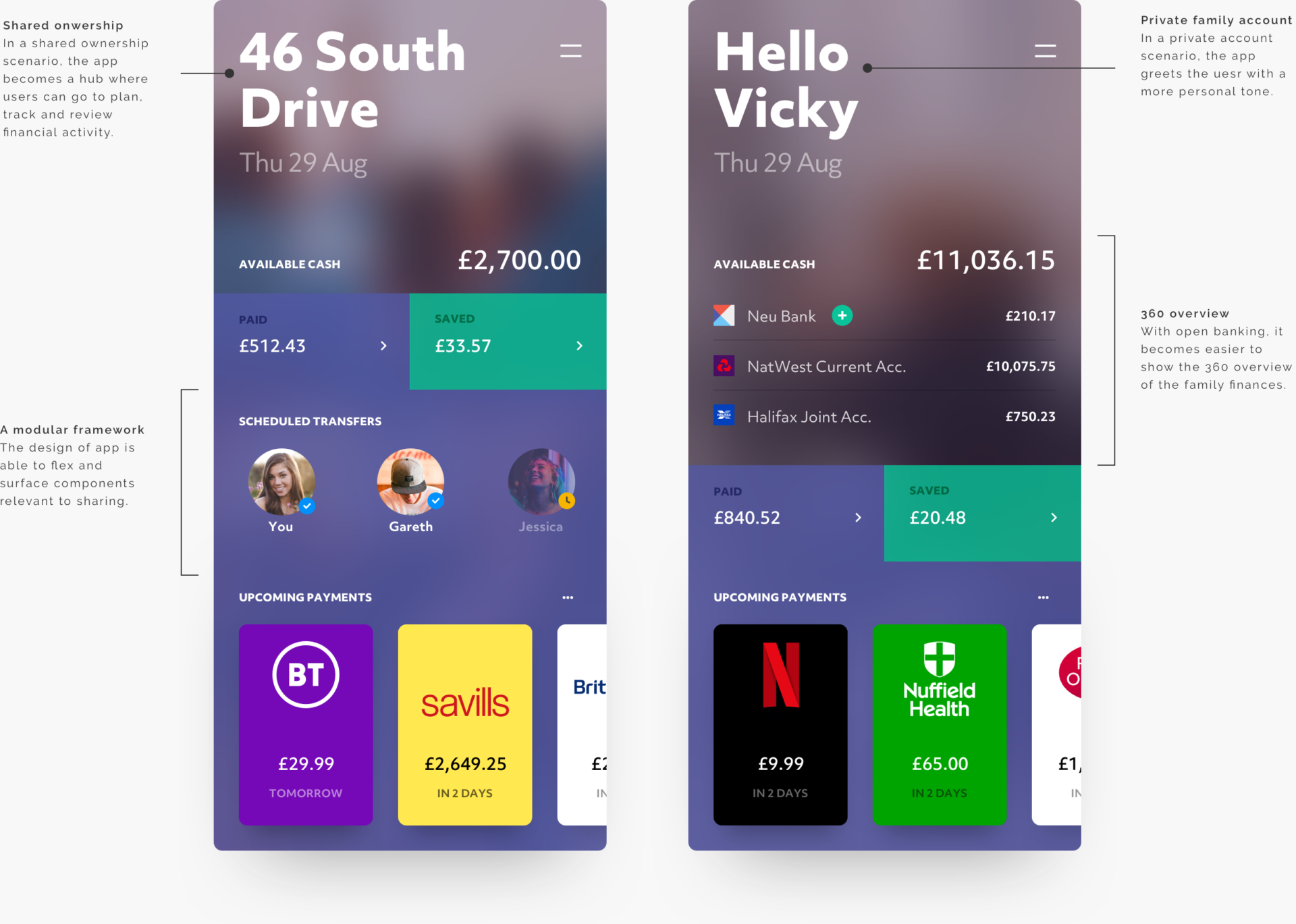Click Vicky private account upcoming payments dots
The image size is (1296, 924).
point(1044,598)
